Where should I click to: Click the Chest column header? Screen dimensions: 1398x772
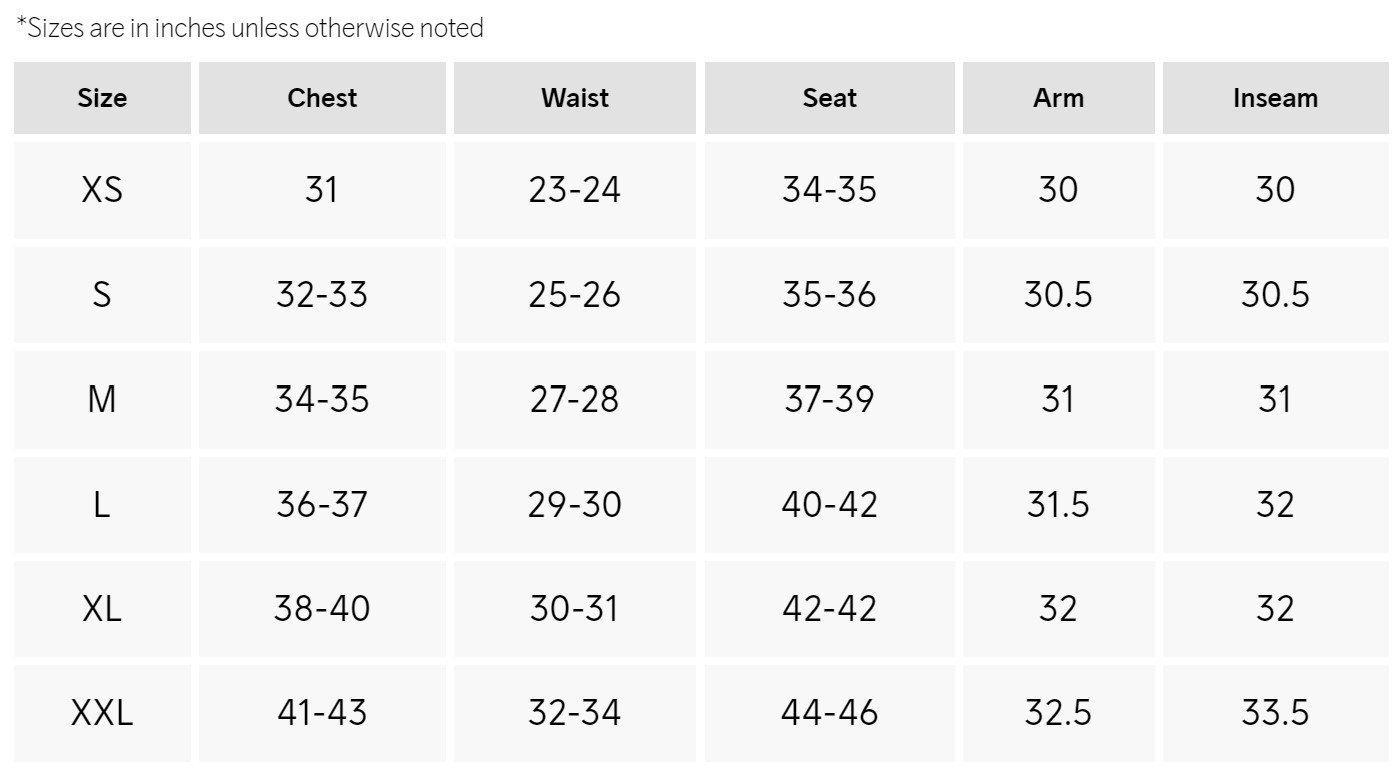pyautogui.click(x=322, y=98)
